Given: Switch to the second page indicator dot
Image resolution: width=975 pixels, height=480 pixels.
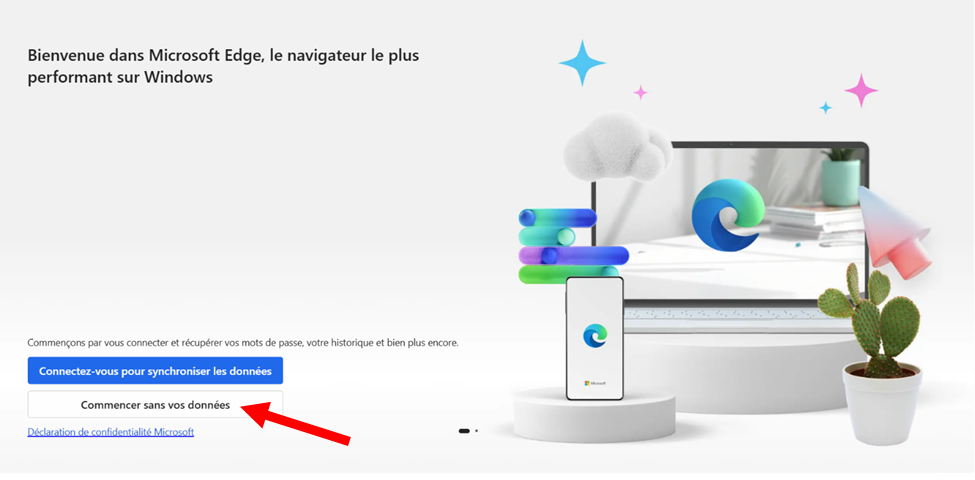Looking at the screenshot, I should [x=476, y=430].
